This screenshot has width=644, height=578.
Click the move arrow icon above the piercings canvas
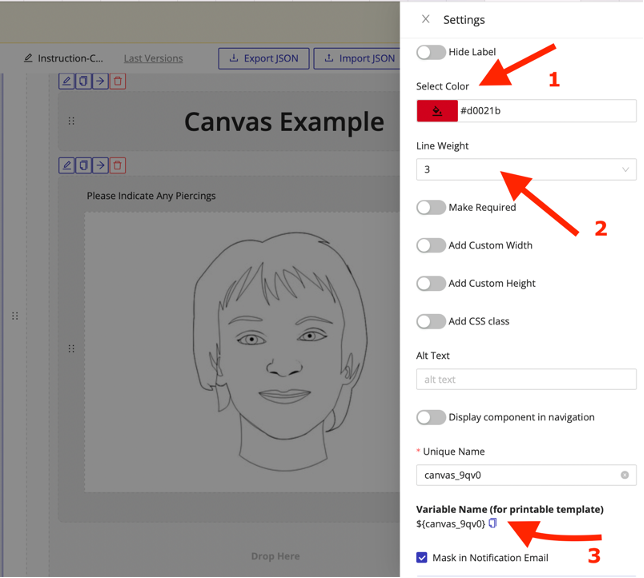click(x=101, y=165)
